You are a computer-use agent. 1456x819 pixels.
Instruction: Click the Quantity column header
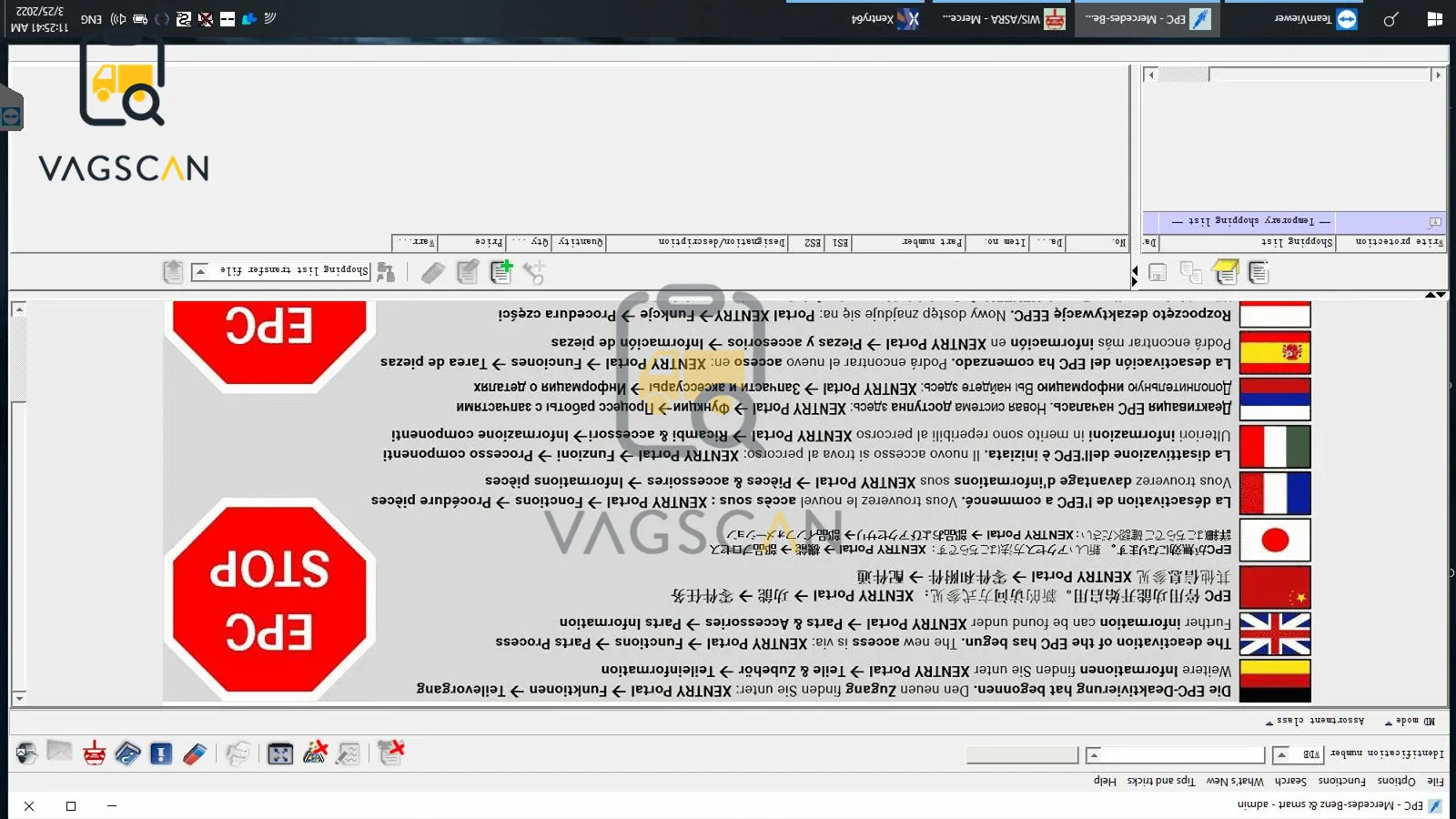580,242
